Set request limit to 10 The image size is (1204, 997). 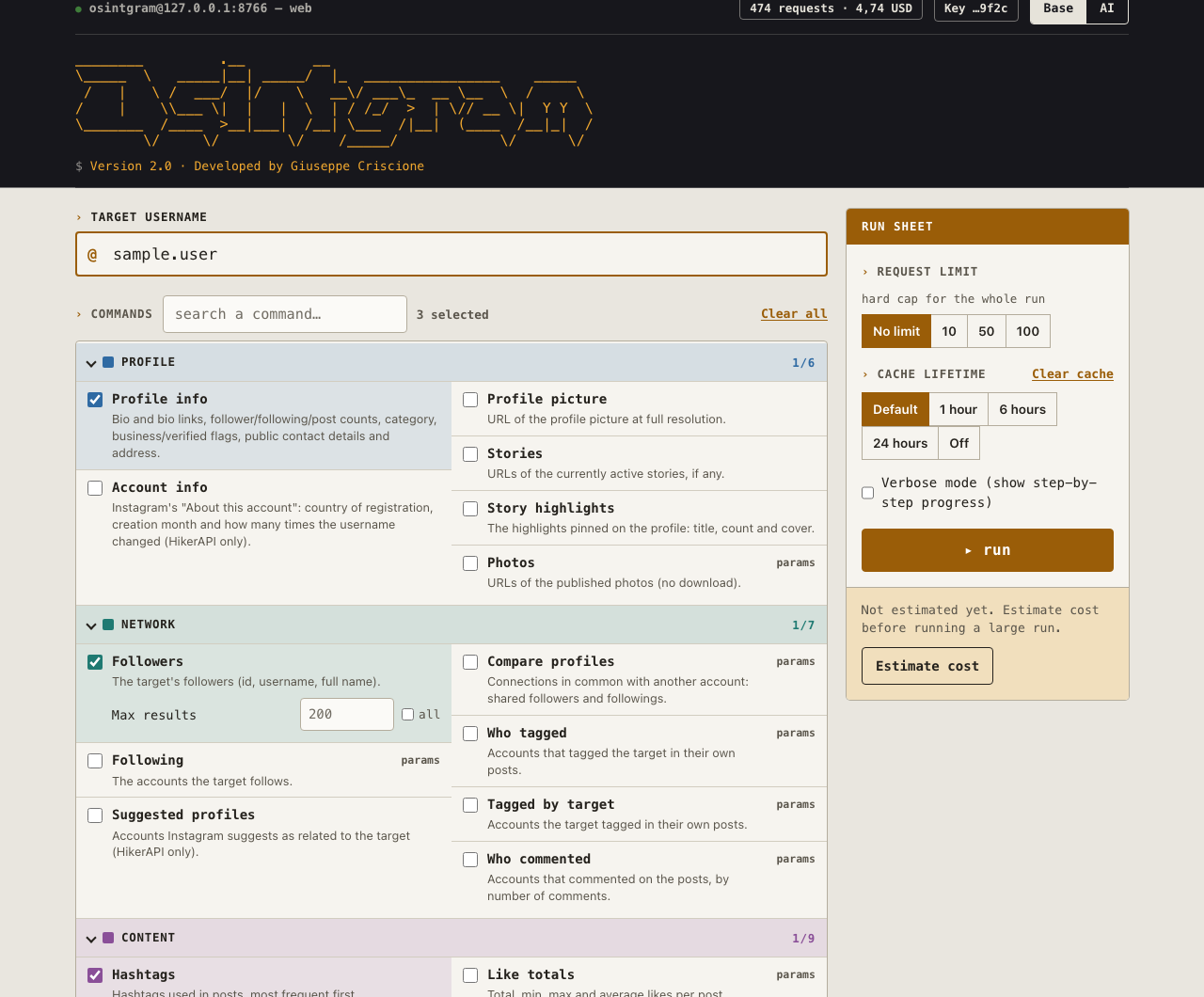tap(949, 331)
